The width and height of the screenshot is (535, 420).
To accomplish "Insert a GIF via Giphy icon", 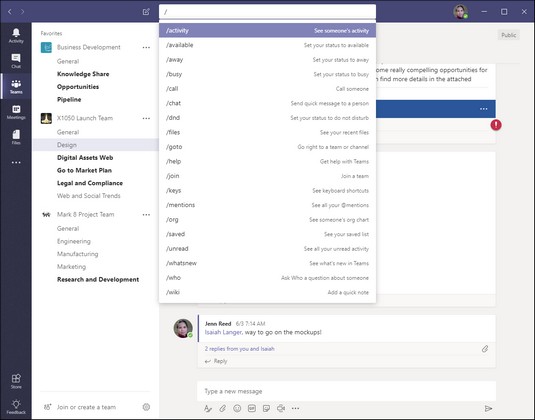I will point(252,408).
